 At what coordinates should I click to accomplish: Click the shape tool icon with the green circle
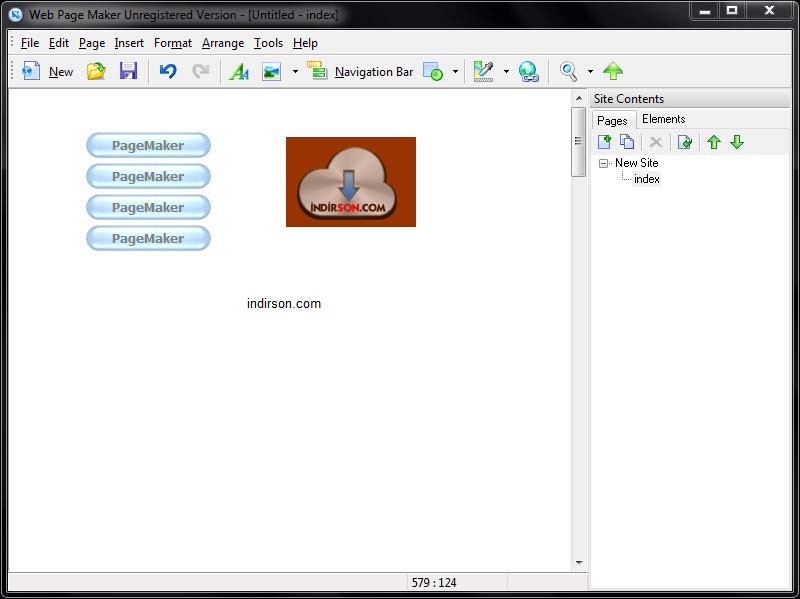(x=433, y=71)
